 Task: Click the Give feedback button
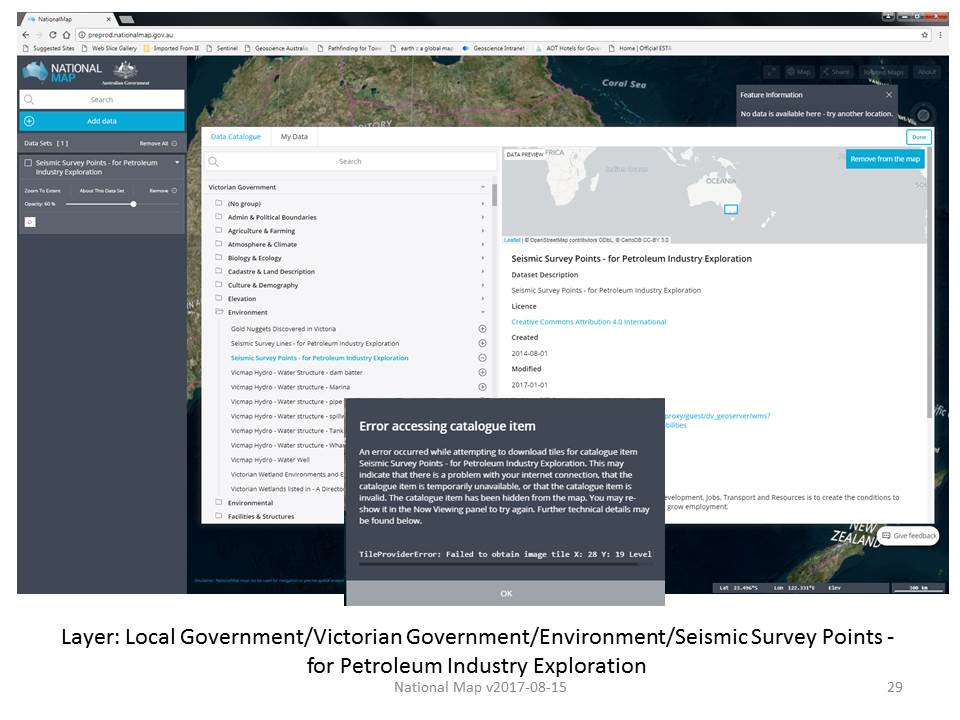909,536
